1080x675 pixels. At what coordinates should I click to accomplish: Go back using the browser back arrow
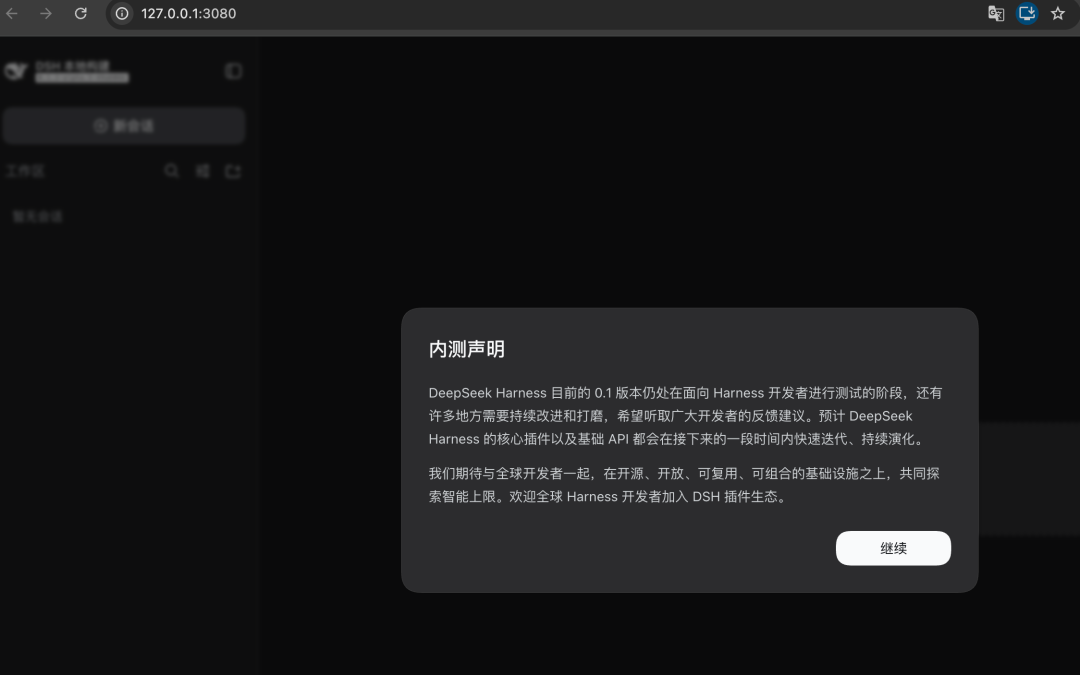(x=12, y=13)
